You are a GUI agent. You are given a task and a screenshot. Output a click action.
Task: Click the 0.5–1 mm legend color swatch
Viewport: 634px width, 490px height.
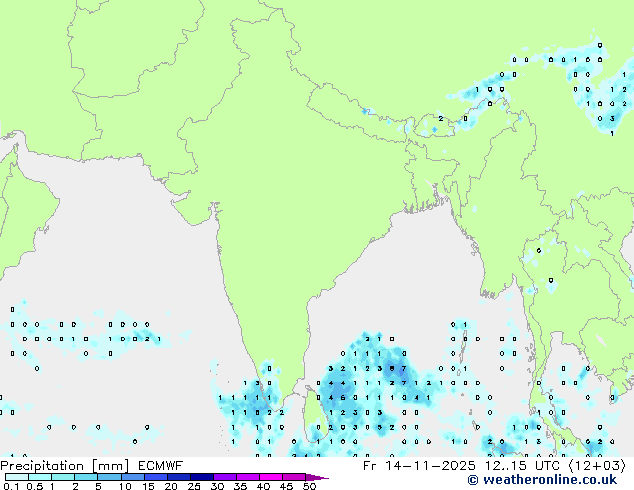click(x=40, y=477)
